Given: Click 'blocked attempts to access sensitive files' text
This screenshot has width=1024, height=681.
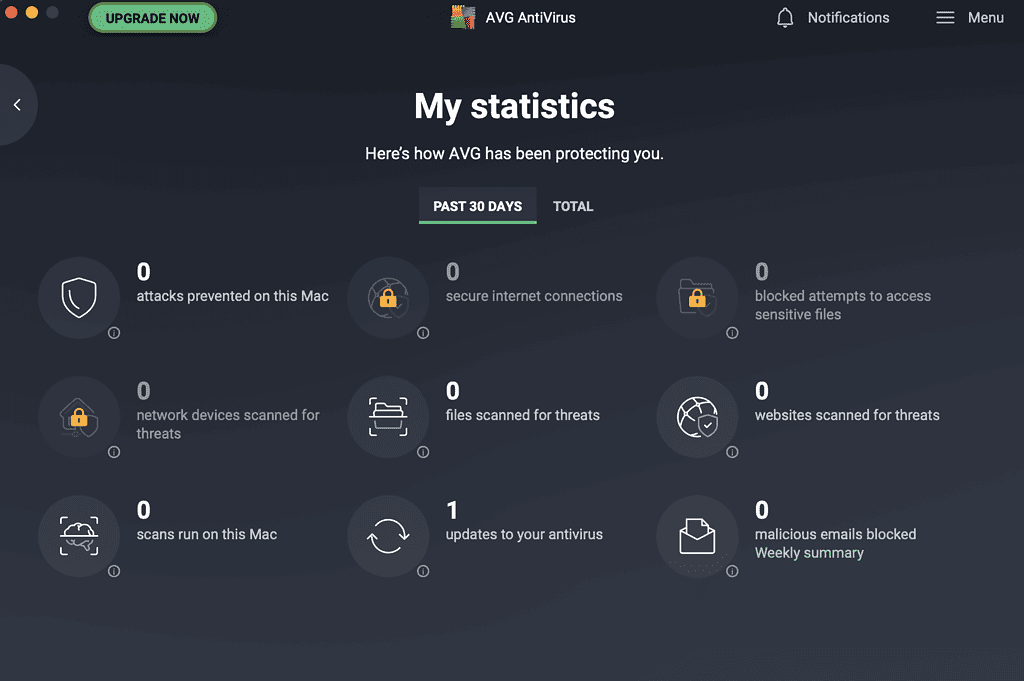Looking at the screenshot, I should (x=843, y=305).
